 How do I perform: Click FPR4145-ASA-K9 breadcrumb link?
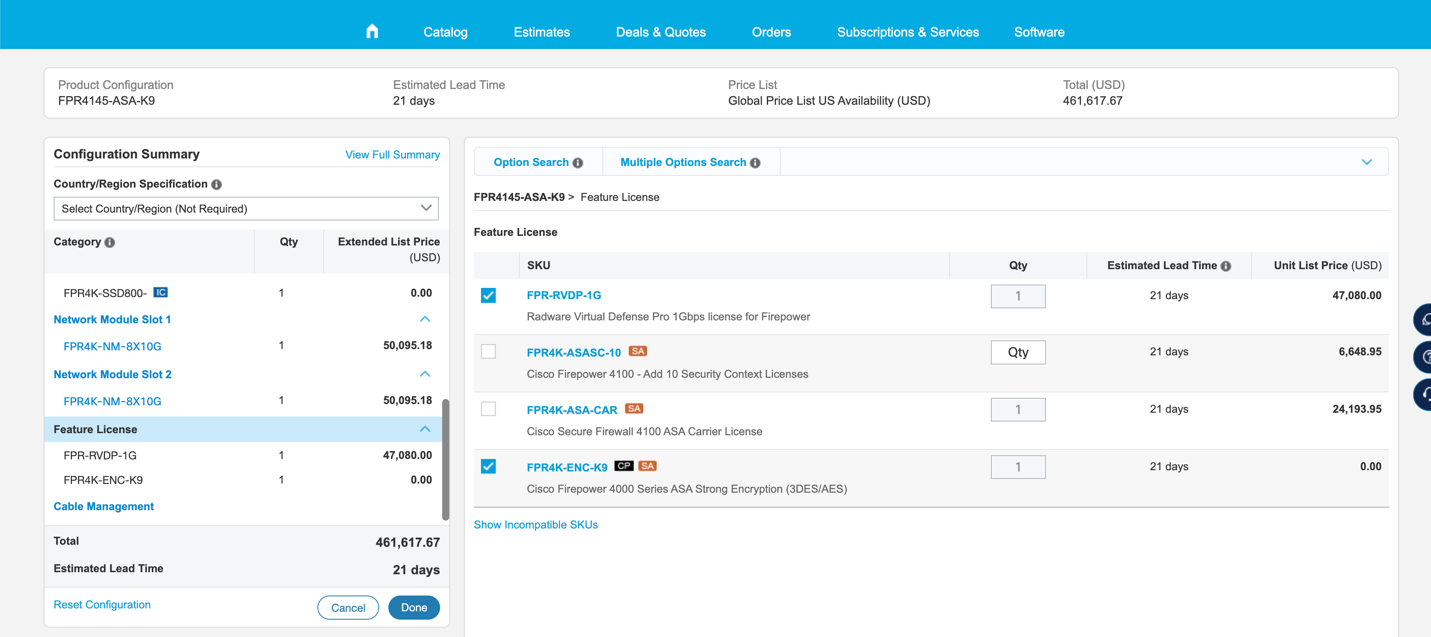coord(519,197)
